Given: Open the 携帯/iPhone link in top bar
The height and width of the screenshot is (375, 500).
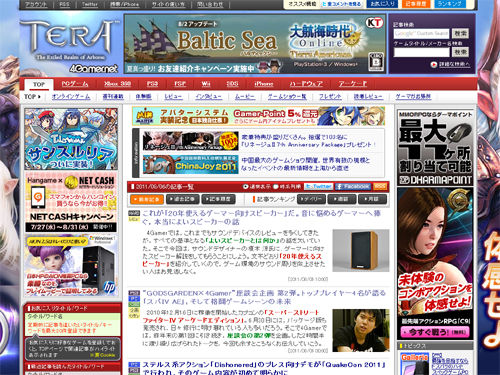Looking at the screenshot, I should tap(125, 4).
